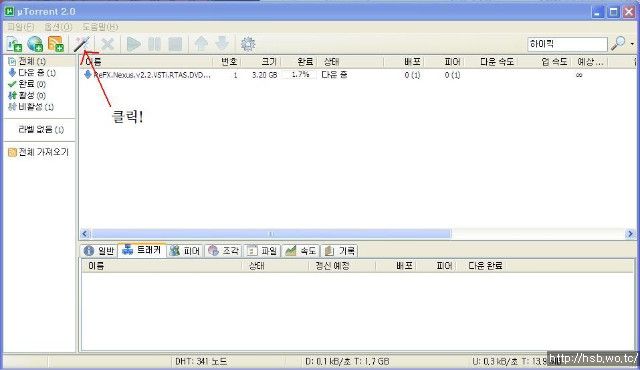
Task: Click the Add Torrent toolbar icon
Action: (x=14, y=44)
